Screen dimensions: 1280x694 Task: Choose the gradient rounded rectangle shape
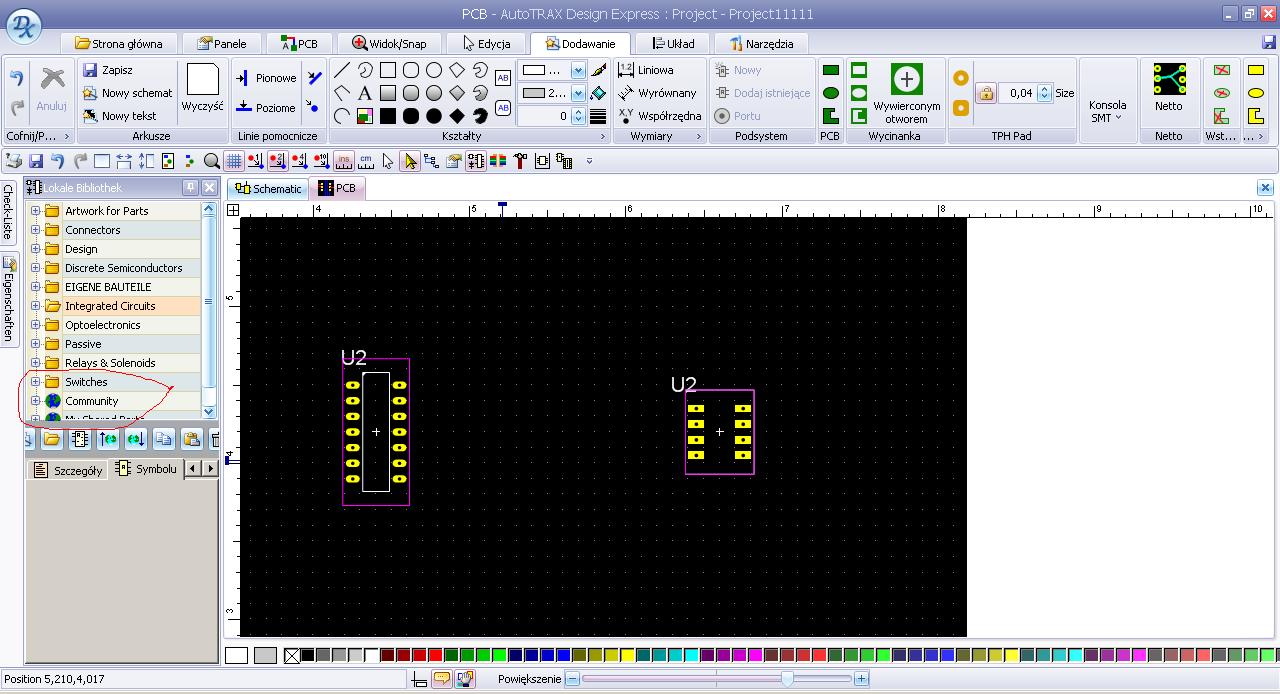[x=411, y=93]
